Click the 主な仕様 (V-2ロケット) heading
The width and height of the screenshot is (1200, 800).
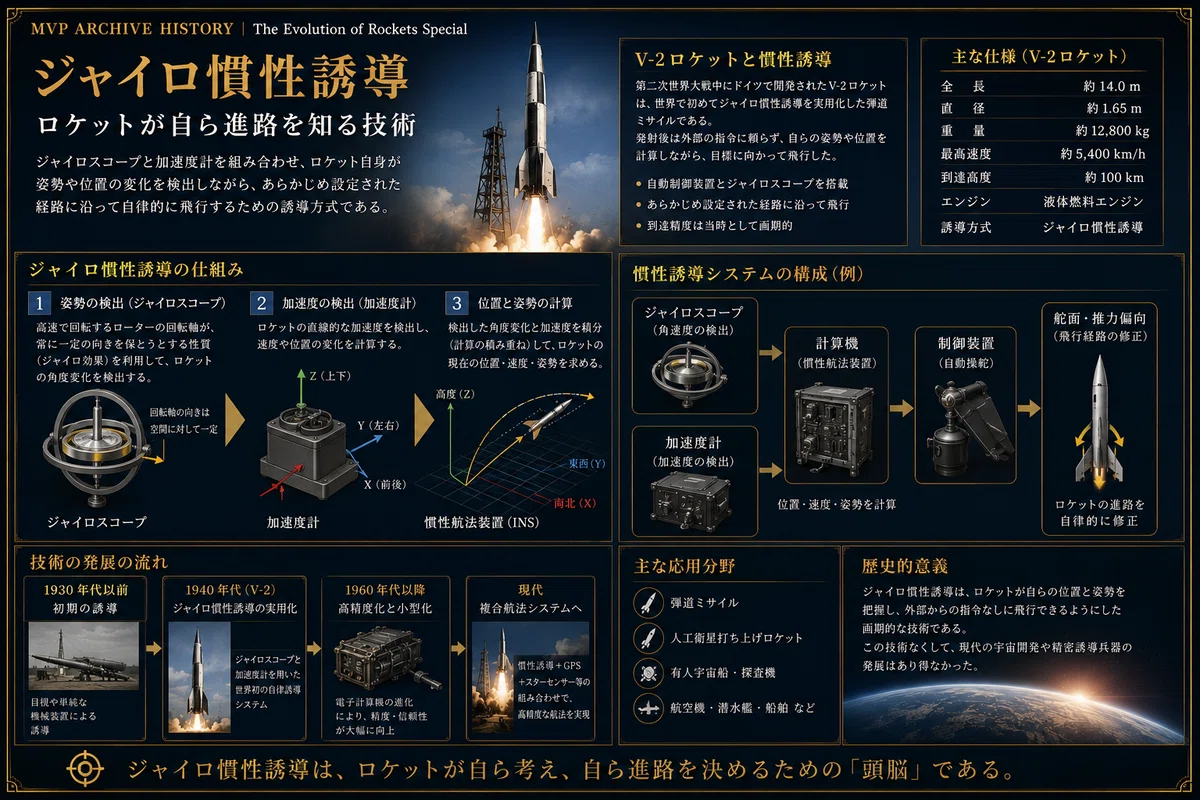coord(1041,56)
